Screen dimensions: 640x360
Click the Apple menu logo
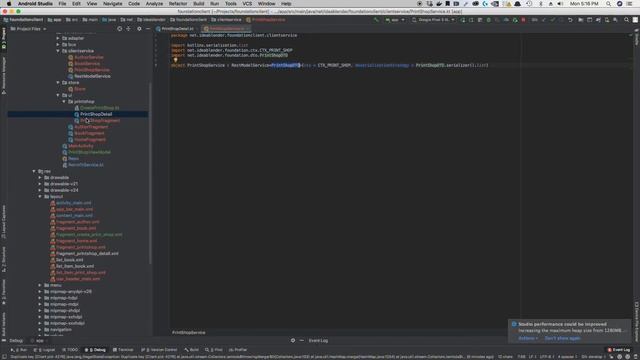click(9, 4)
